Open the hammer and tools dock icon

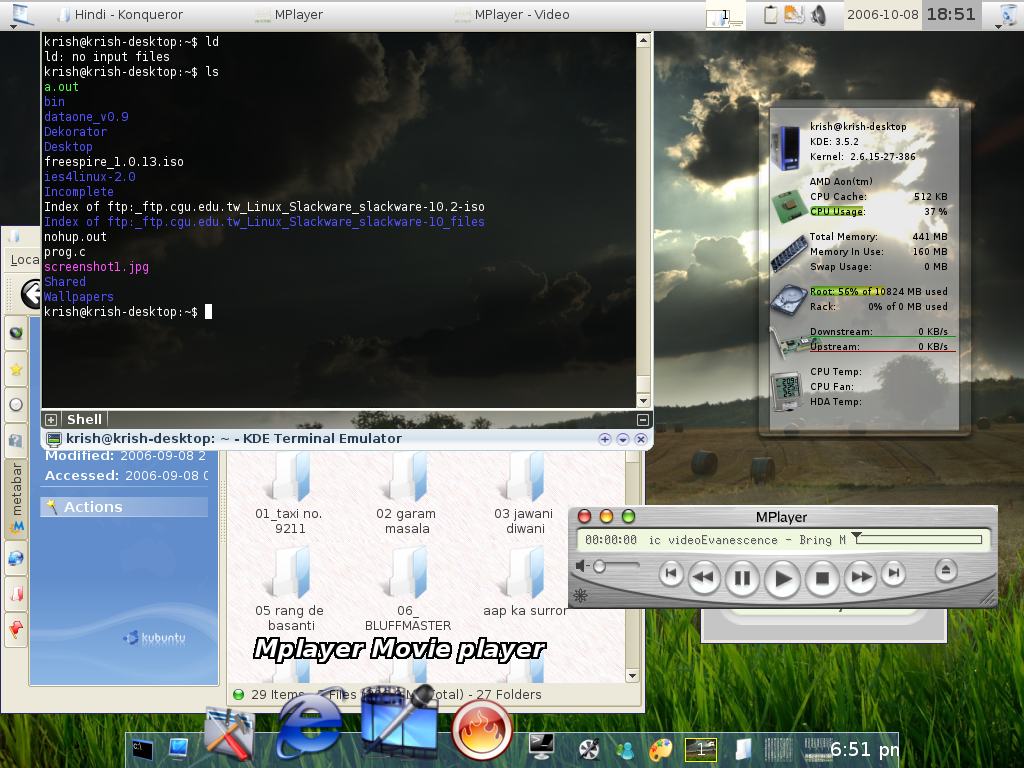point(229,733)
